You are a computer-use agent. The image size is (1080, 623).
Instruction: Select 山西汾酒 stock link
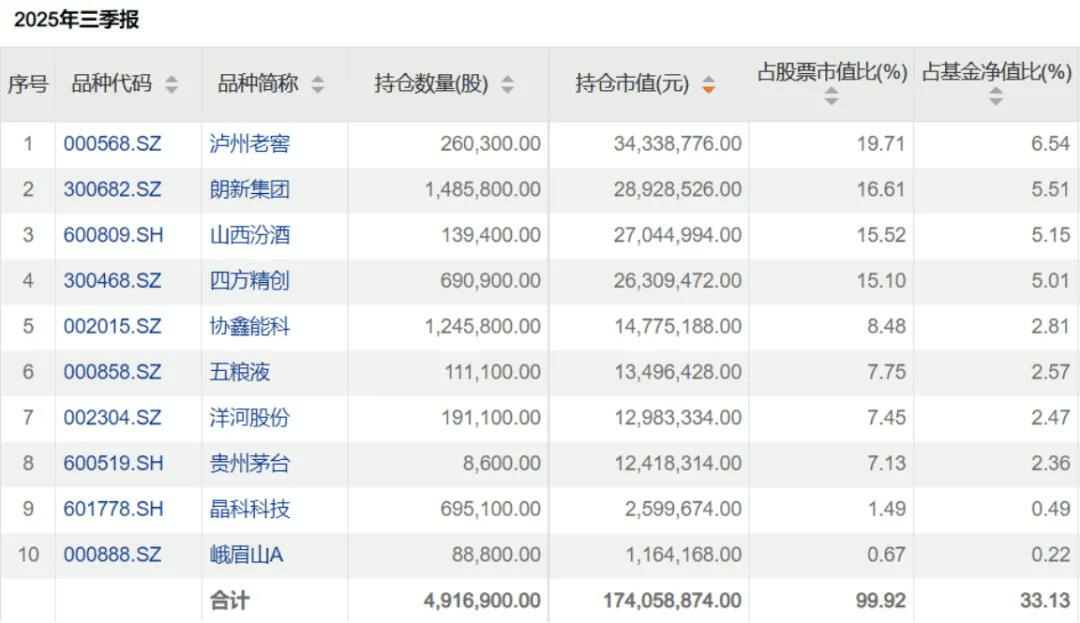coord(250,235)
